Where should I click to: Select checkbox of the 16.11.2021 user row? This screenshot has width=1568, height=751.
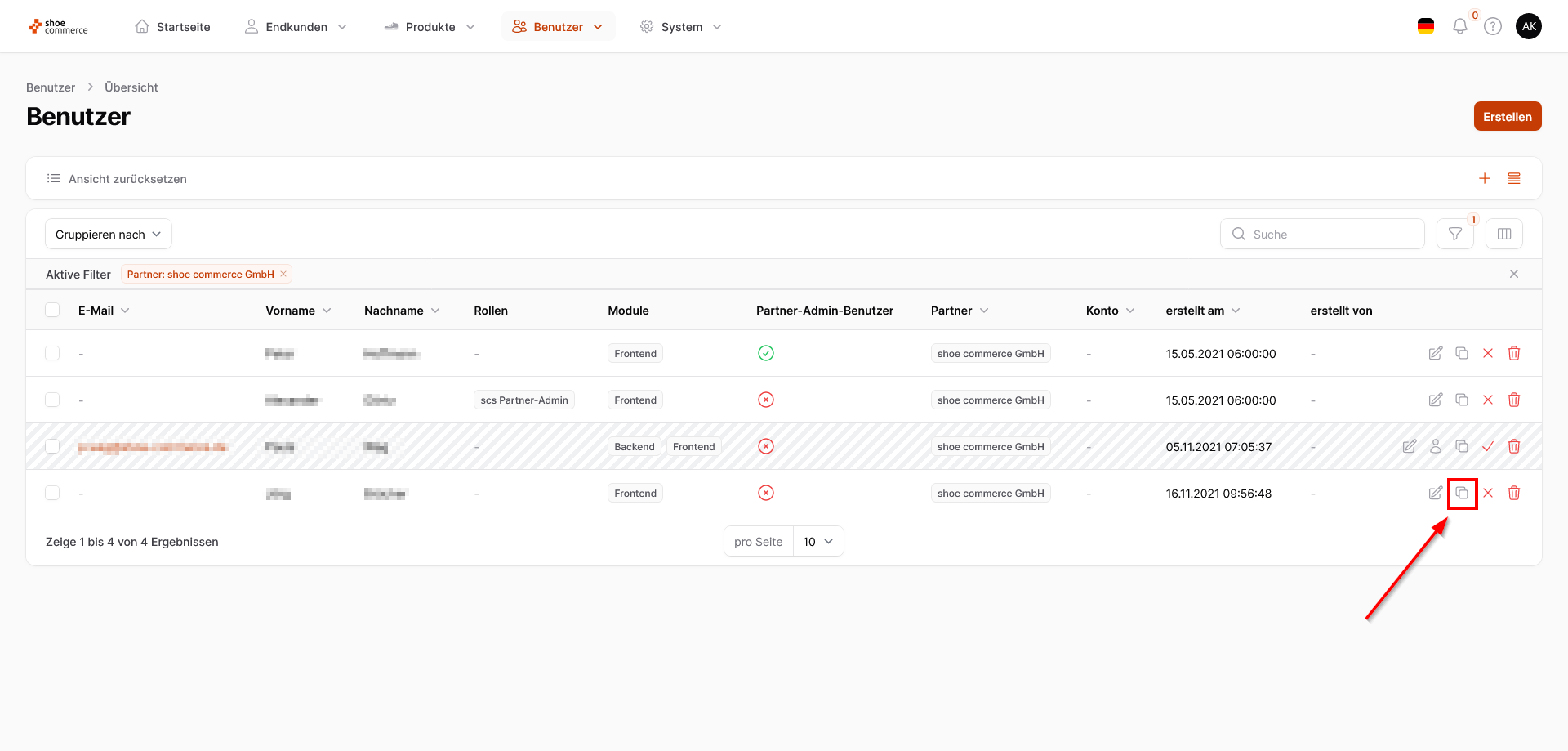click(x=52, y=494)
